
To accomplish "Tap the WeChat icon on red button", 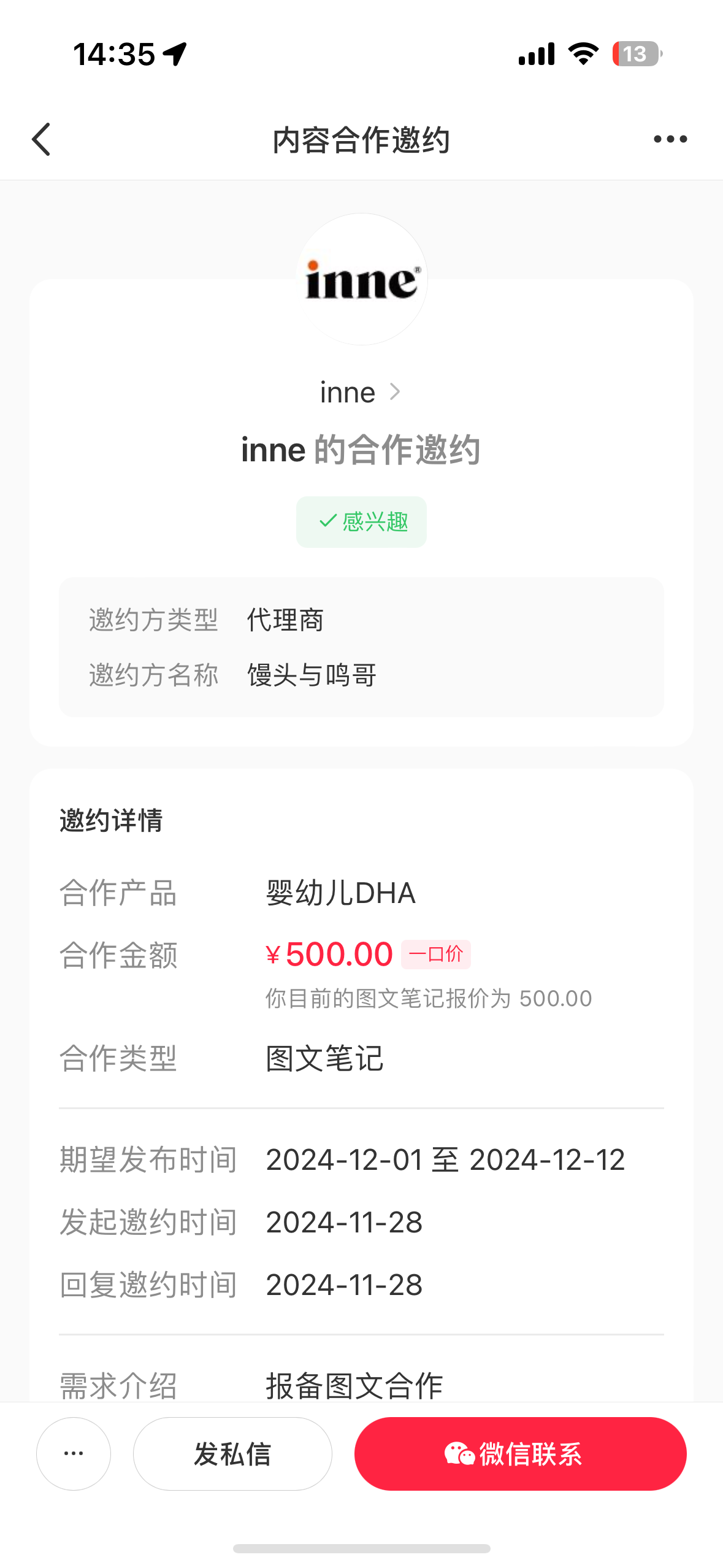I will point(459,1454).
